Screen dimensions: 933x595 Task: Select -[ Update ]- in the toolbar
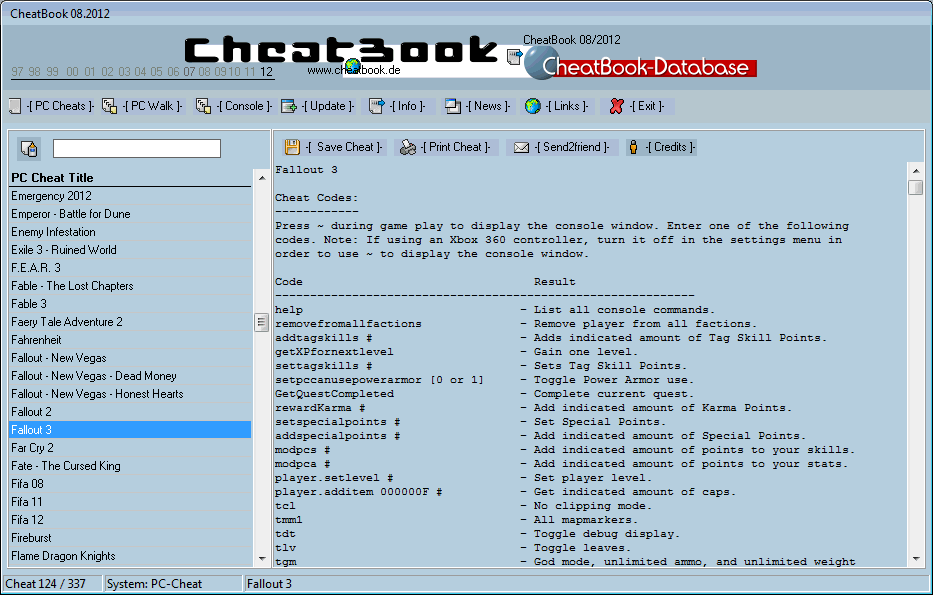pos(328,107)
